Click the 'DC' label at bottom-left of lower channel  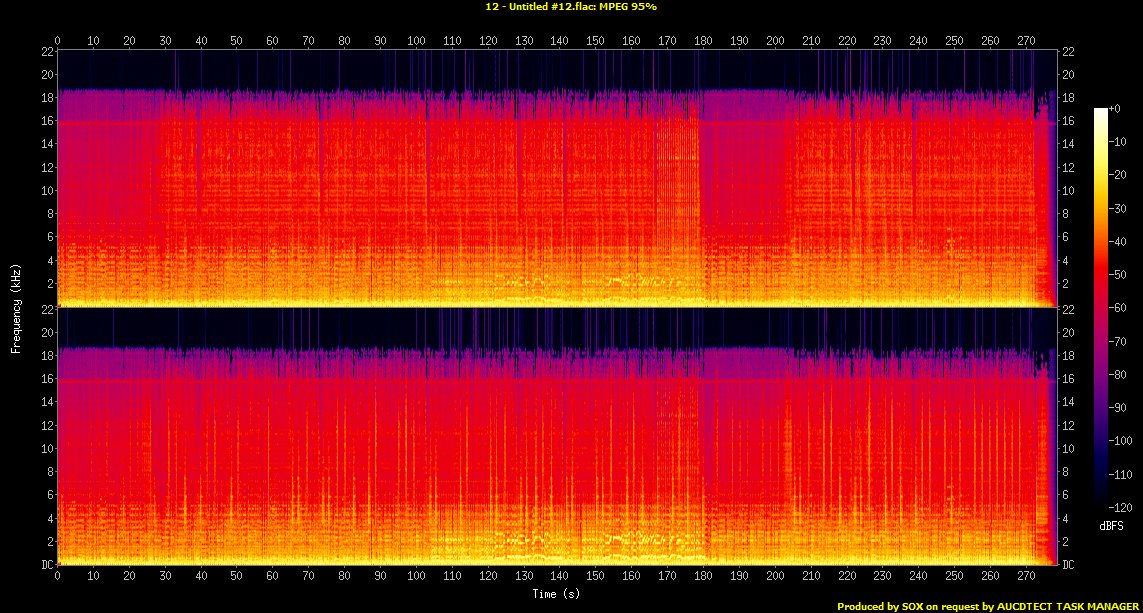[x=46, y=565]
